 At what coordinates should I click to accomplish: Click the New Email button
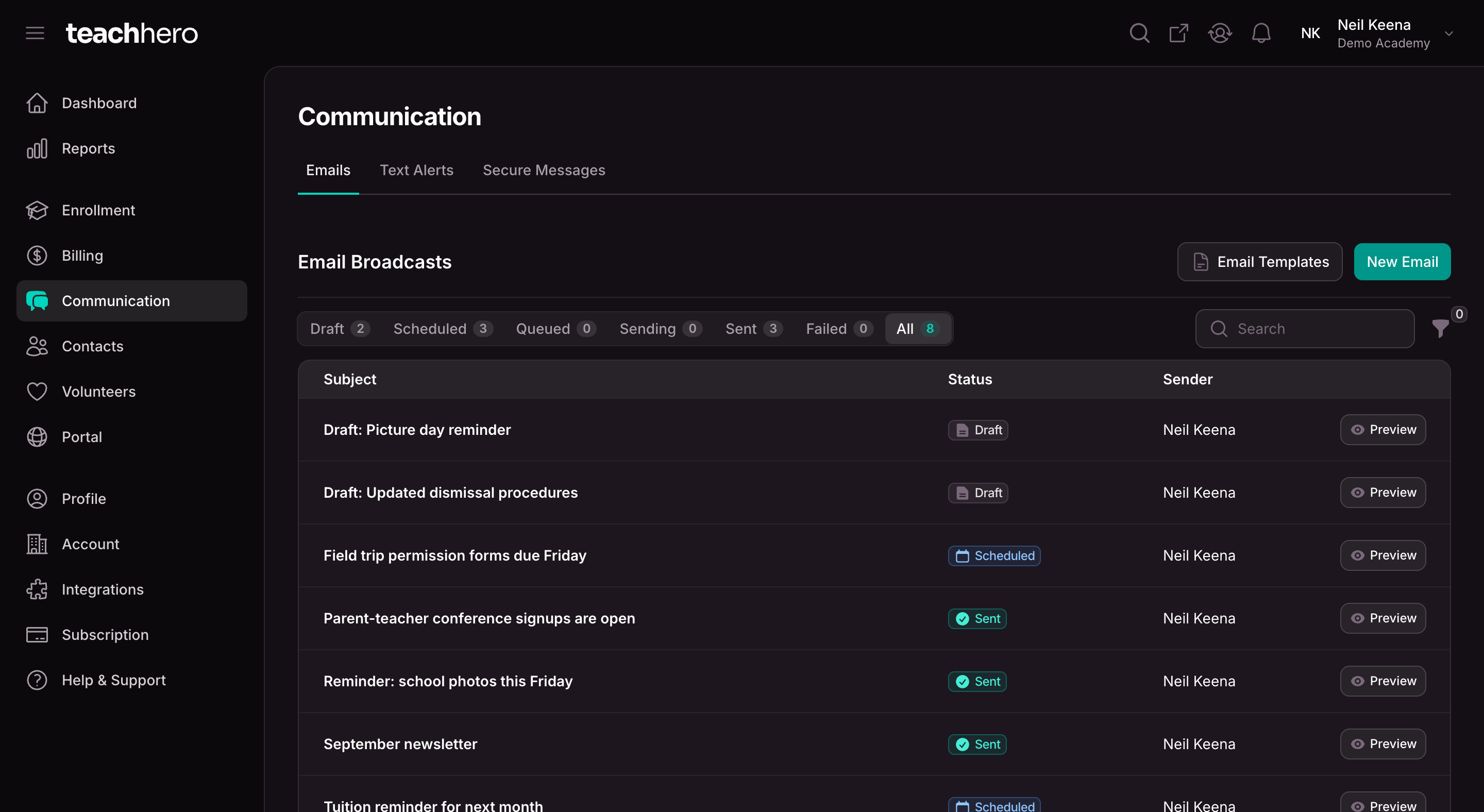coord(1402,262)
